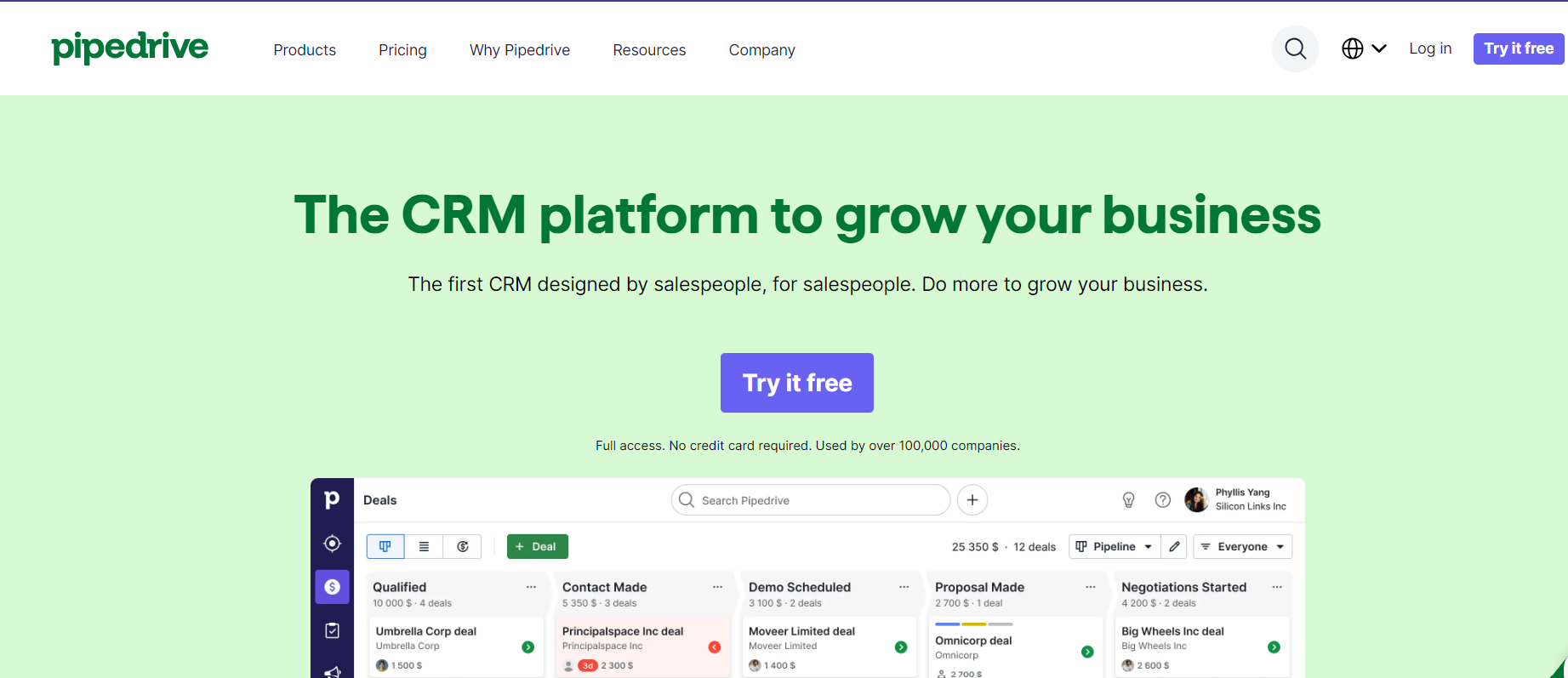Open the site search magnifier icon

pos(1295,48)
